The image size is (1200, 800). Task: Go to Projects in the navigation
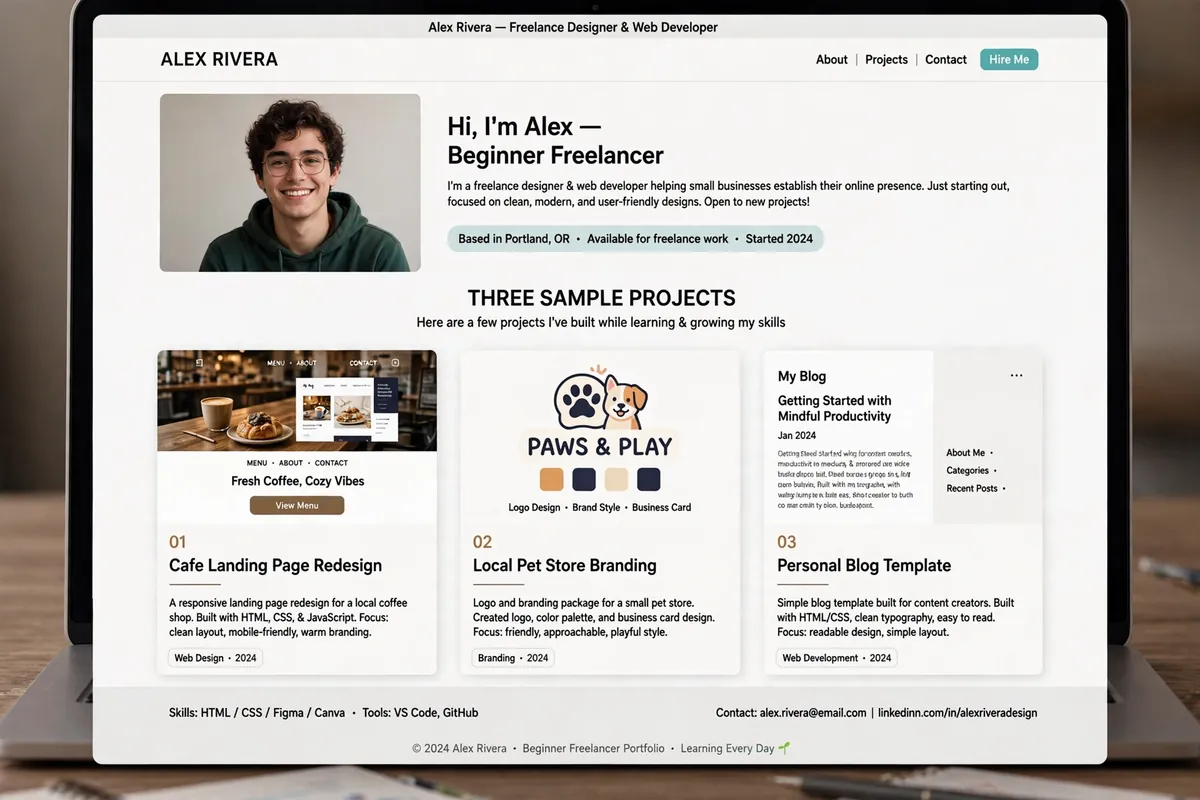click(886, 60)
